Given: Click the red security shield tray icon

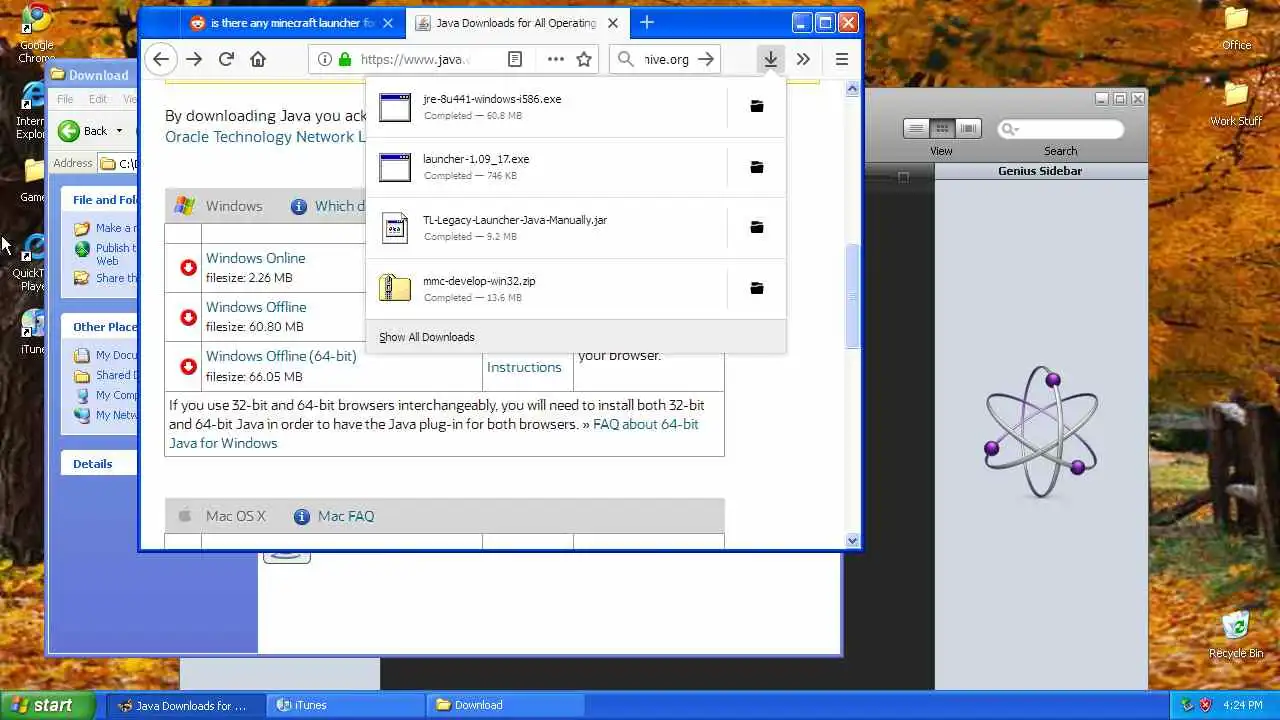Looking at the screenshot, I should click(x=1205, y=705).
